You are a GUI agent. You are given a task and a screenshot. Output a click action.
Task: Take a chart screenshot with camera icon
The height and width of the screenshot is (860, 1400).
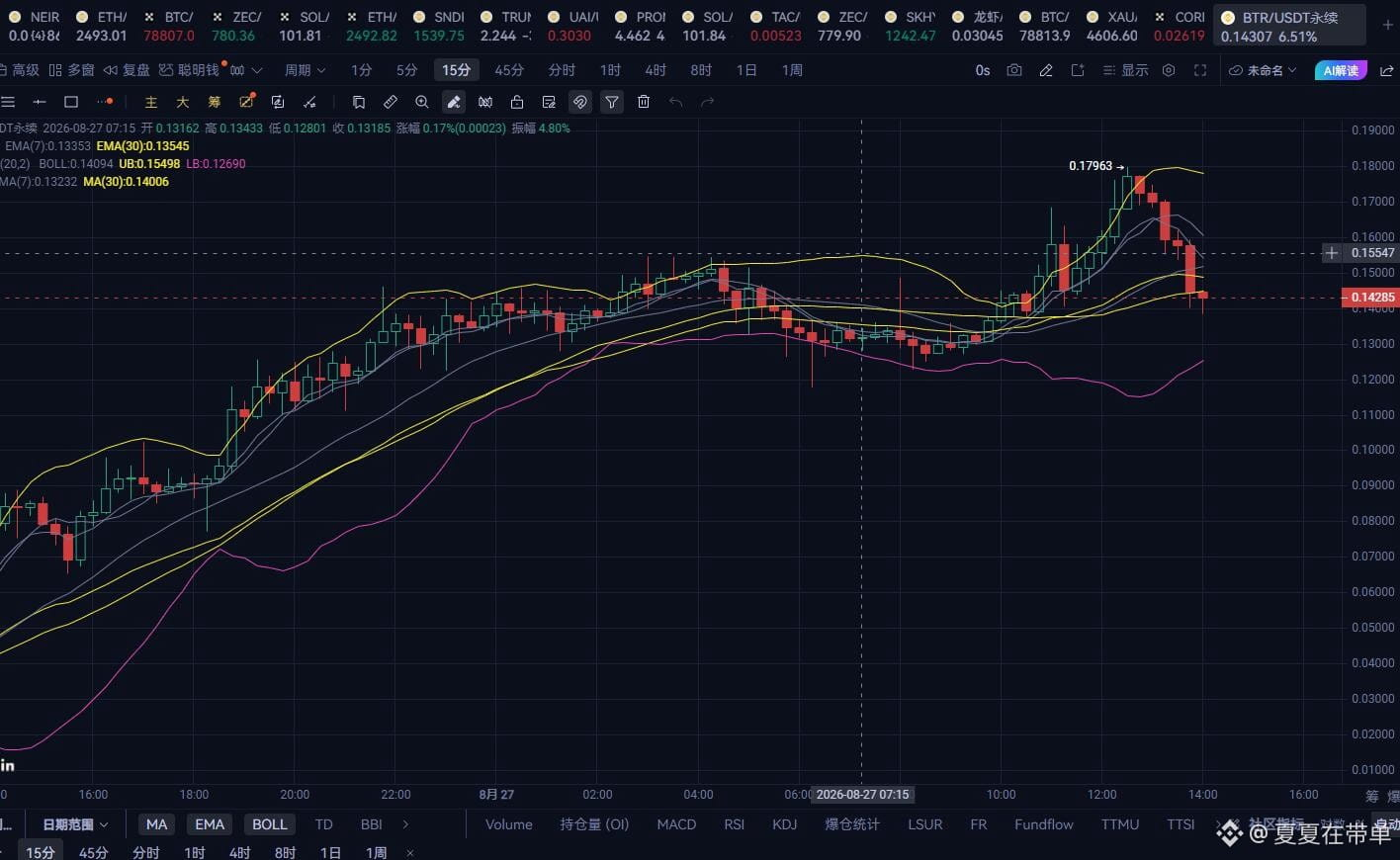click(x=1014, y=70)
